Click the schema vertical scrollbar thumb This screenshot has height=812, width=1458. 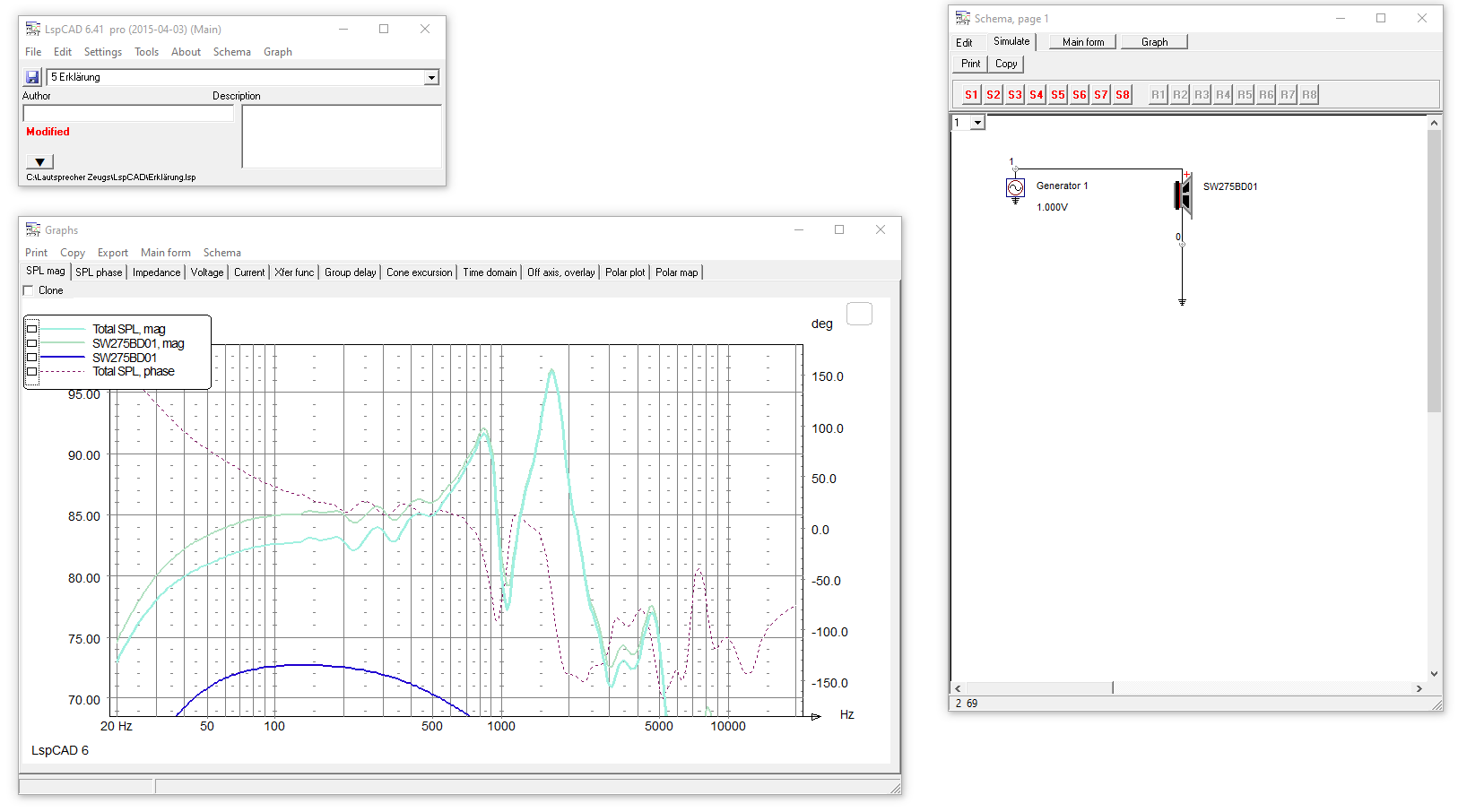pos(1434,269)
